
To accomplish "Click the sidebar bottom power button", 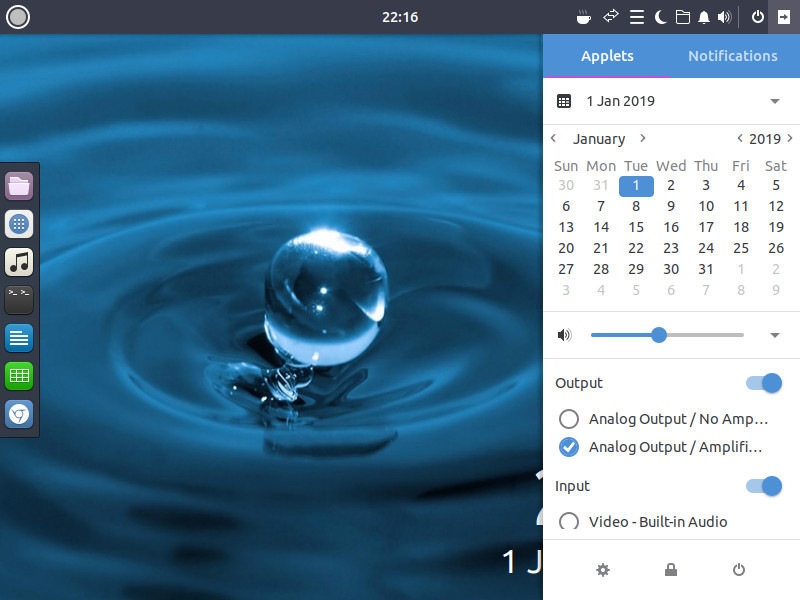I will click(739, 570).
